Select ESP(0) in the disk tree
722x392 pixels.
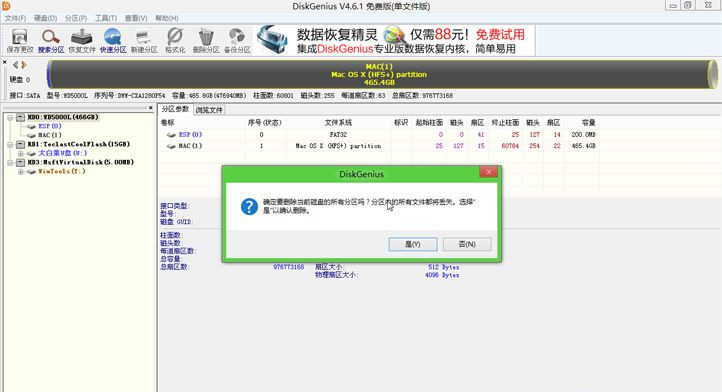click(50, 126)
